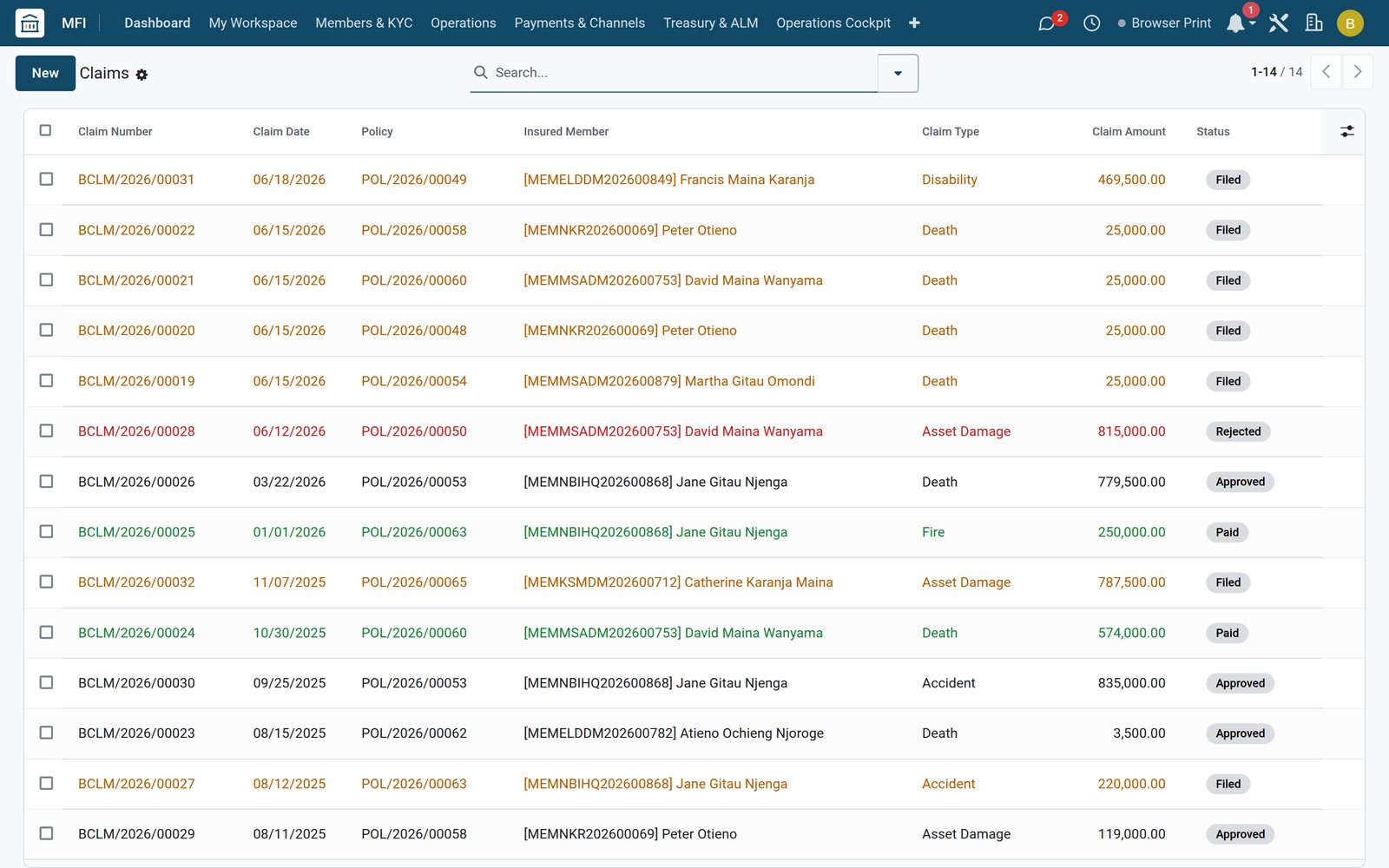
Task: Expand the search options dropdown arrow
Action: 898,73
